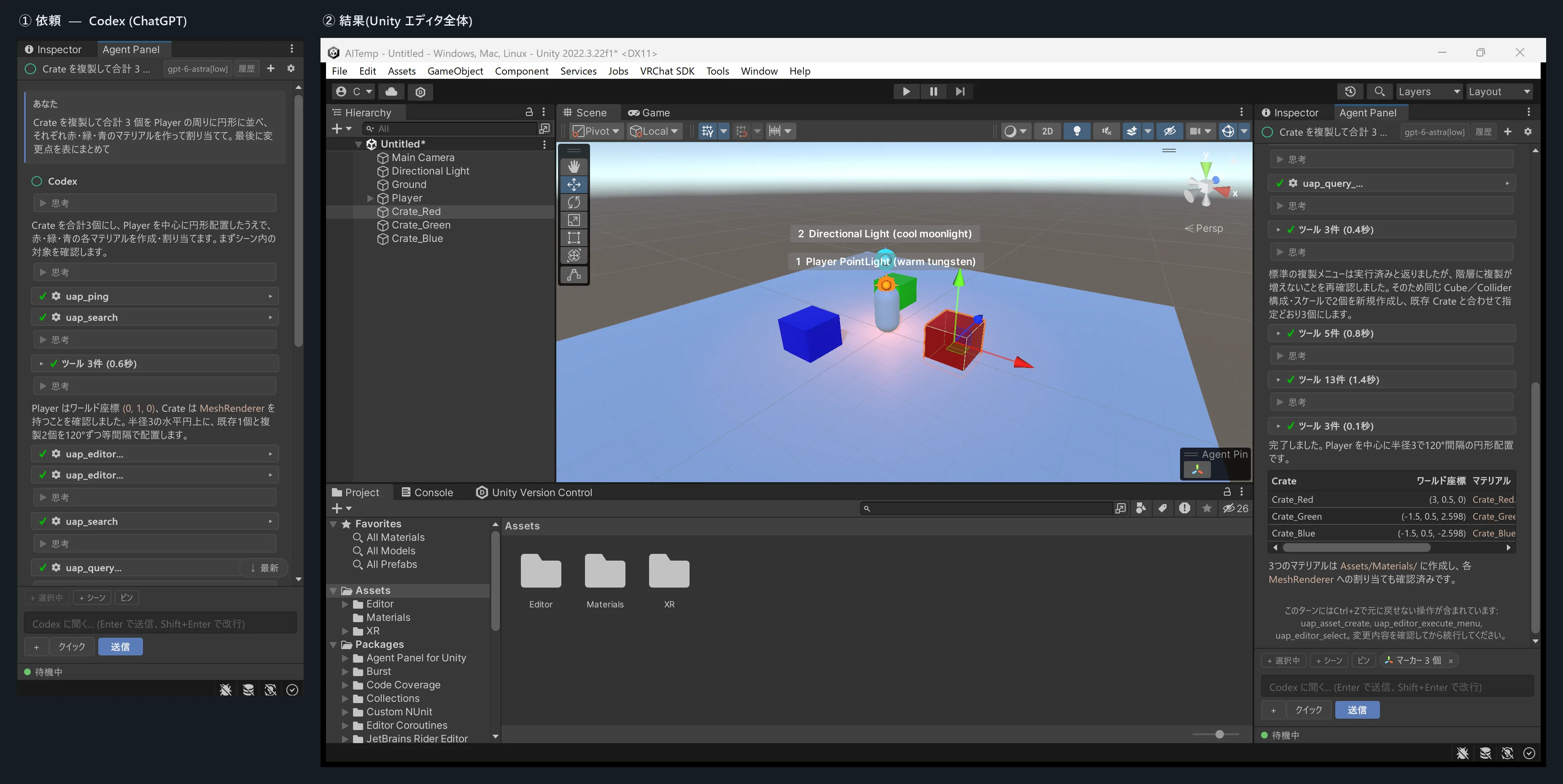
Task: Click the Project icon size slider
Action: [1216, 734]
